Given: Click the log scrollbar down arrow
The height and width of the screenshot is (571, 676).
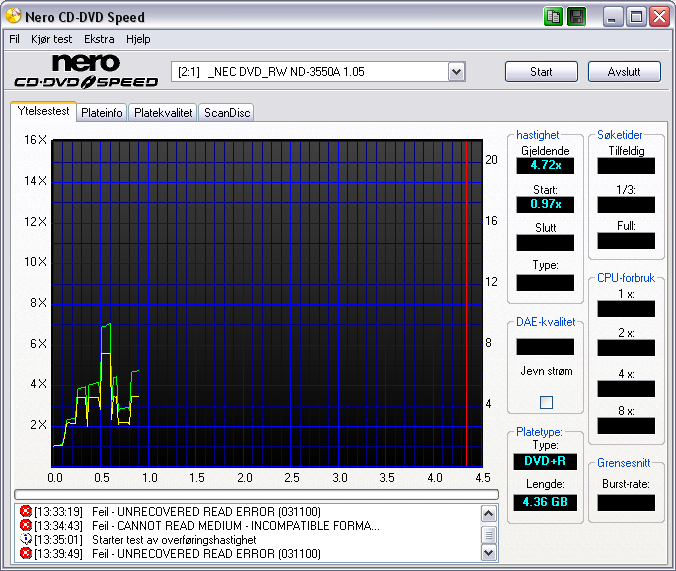Looking at the screenshot, I should (x=489, y=553).
